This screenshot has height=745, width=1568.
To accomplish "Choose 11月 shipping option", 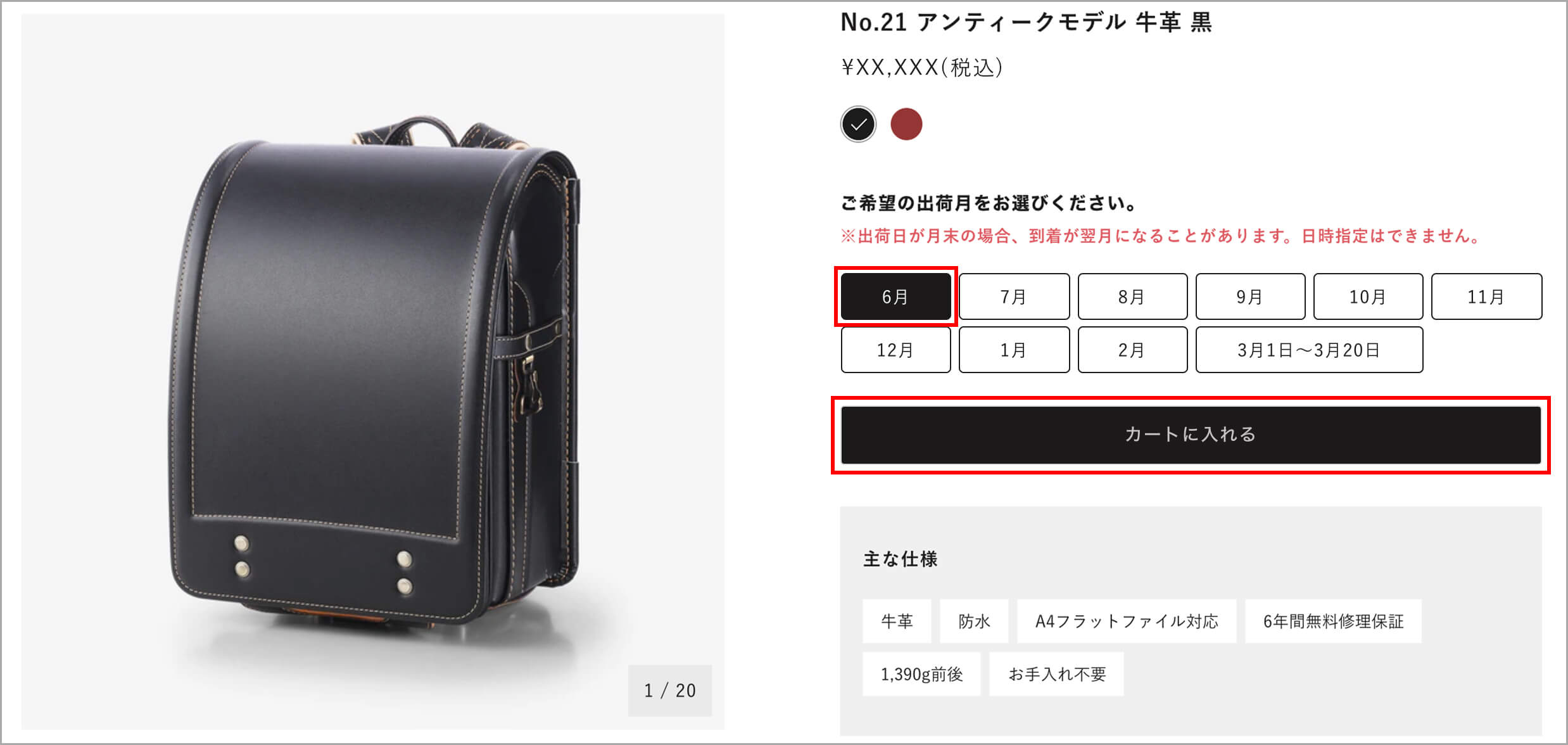I will coord(1486,296).
